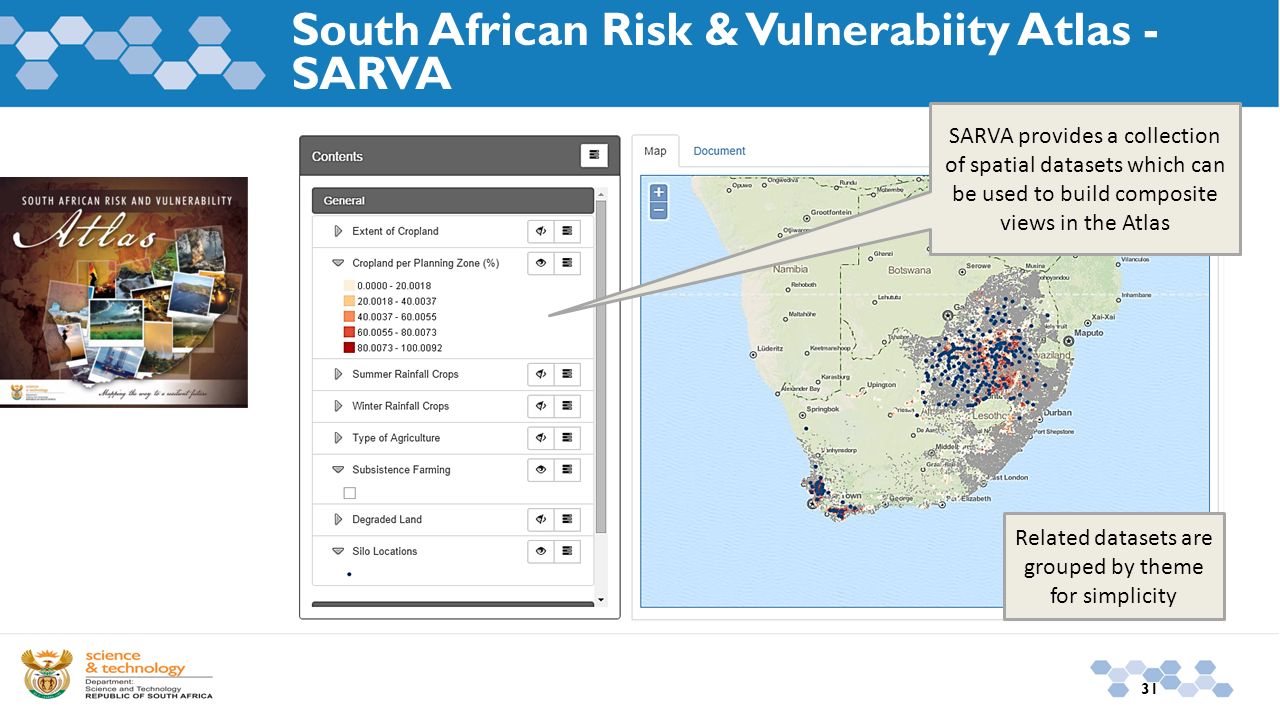Toggle Subsistence Farming layer visibility
The height and width of the screenshot is (720, 1280).
click(x=541, y=470)
